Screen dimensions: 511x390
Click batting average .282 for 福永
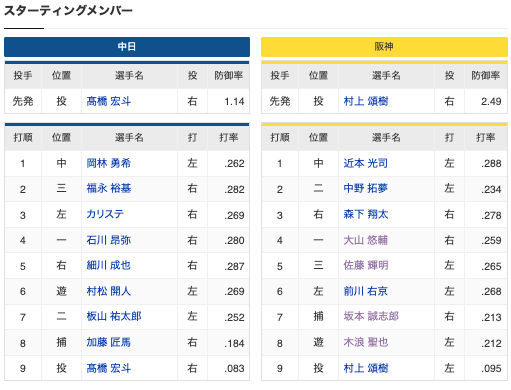point(234,189)
